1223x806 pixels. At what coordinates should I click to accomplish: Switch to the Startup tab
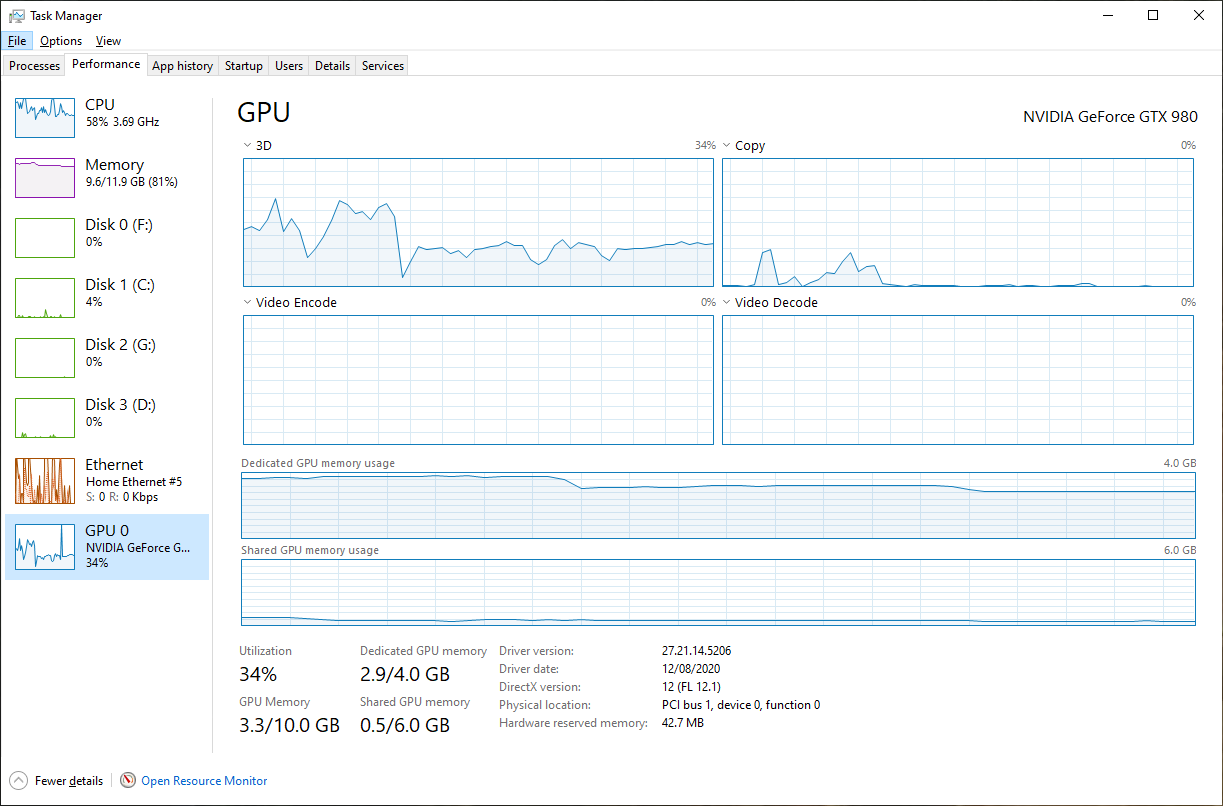243,66
